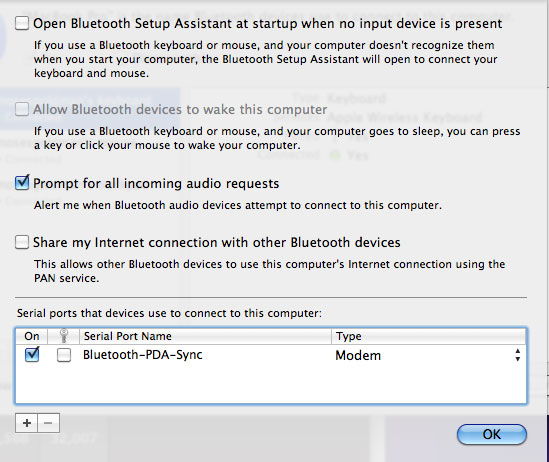549x462 pixels.
Task: Click the plus button to add serial port
Action: point(27,423)
